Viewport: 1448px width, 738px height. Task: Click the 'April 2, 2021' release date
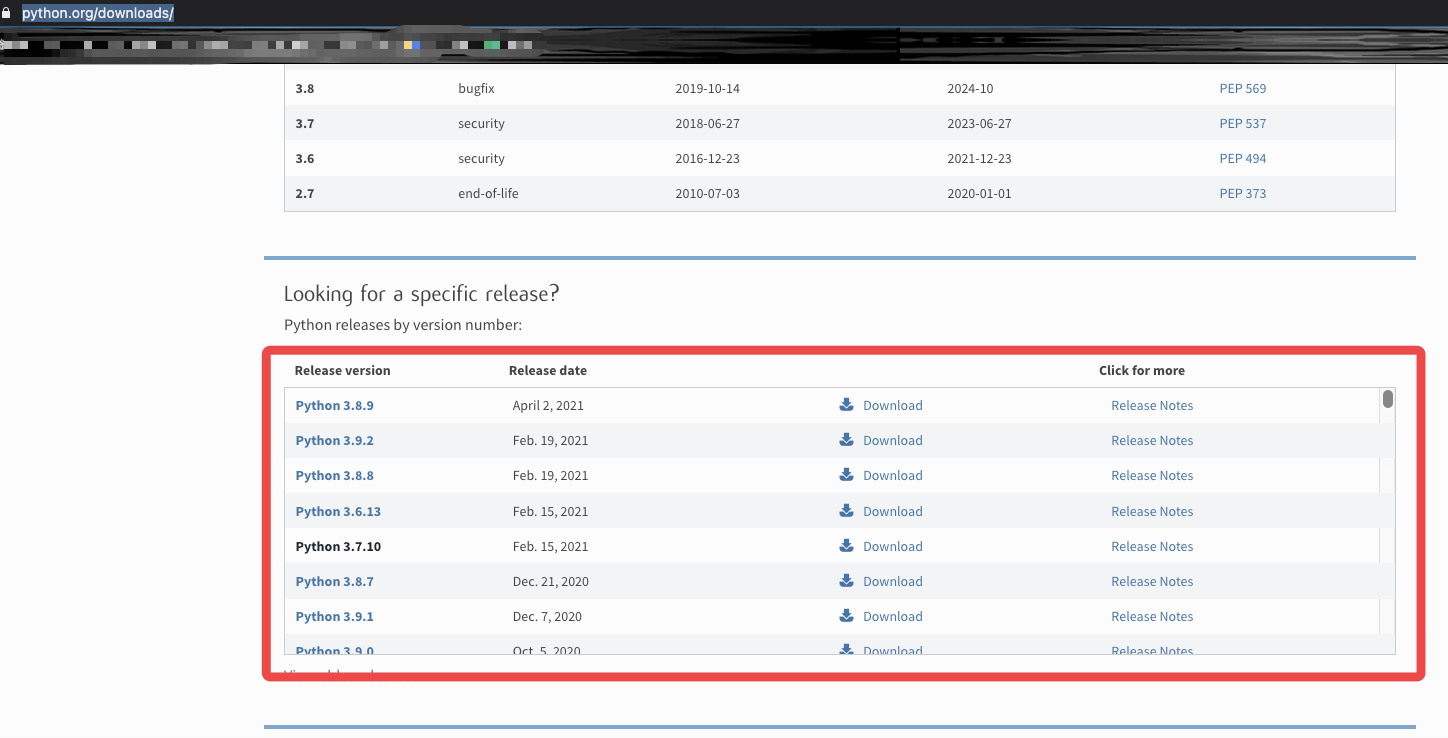click(548, 405)
